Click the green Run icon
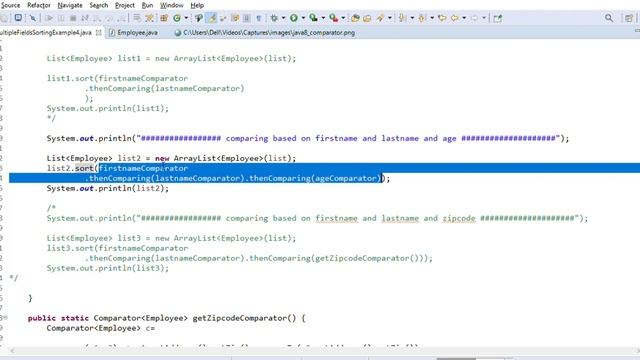The image size is (640, 360). tap(293, 18)
